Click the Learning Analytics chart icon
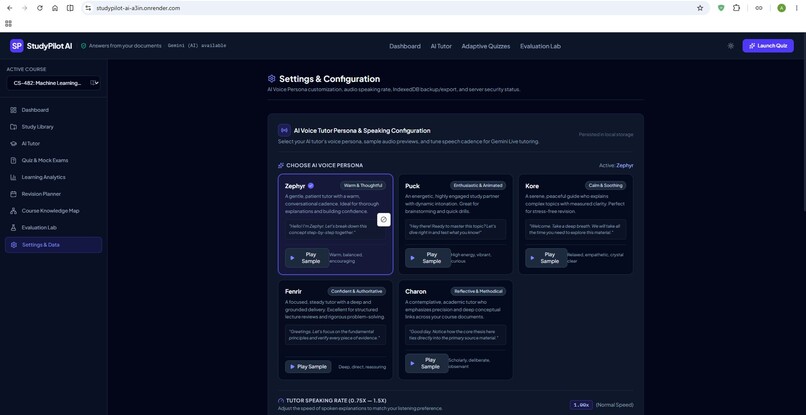Image resolution: width=806 pixels, height=415 pixels. [13, 177]
